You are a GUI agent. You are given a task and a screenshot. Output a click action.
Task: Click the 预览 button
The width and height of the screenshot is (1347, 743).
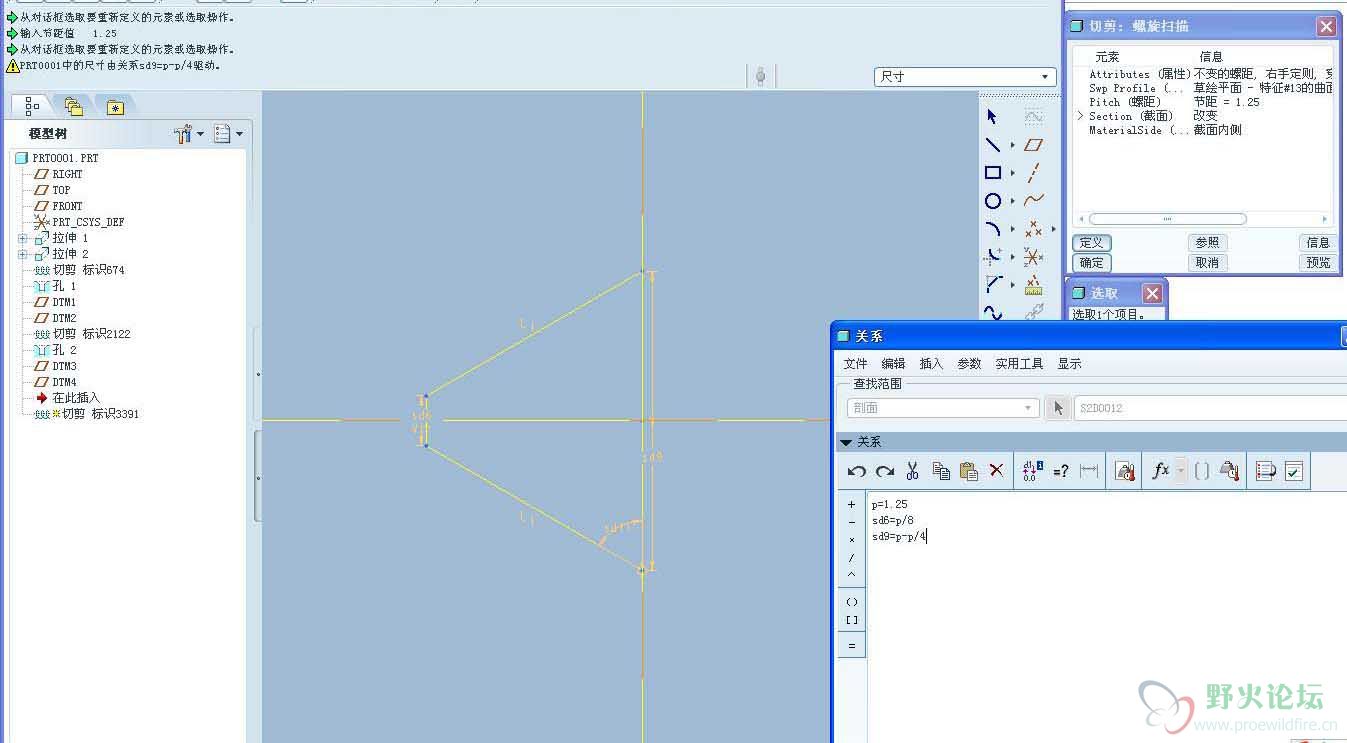point(1318,263)
